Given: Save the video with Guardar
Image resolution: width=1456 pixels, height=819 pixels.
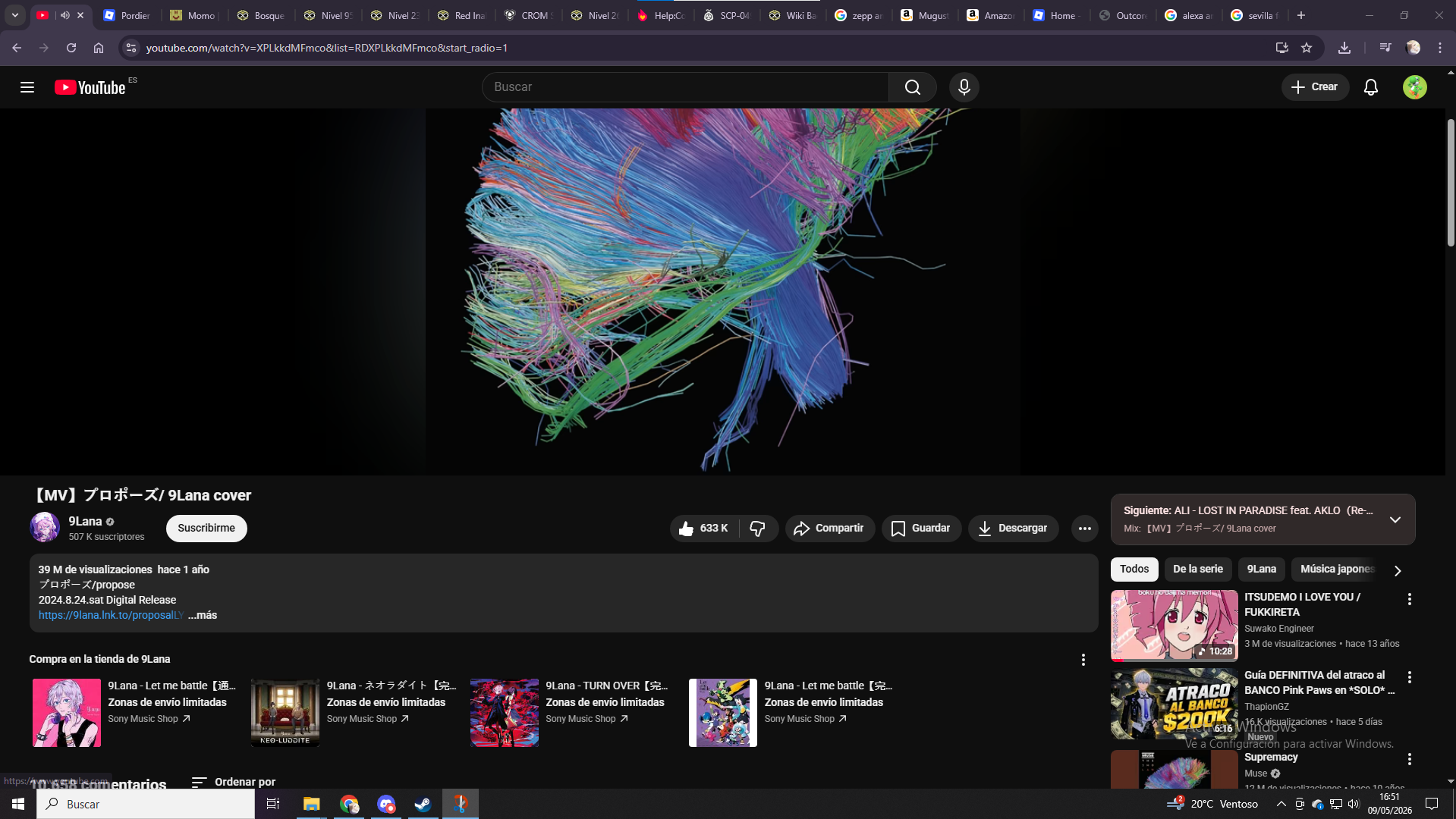Looking at the screenshot, I should coord(921,529).
